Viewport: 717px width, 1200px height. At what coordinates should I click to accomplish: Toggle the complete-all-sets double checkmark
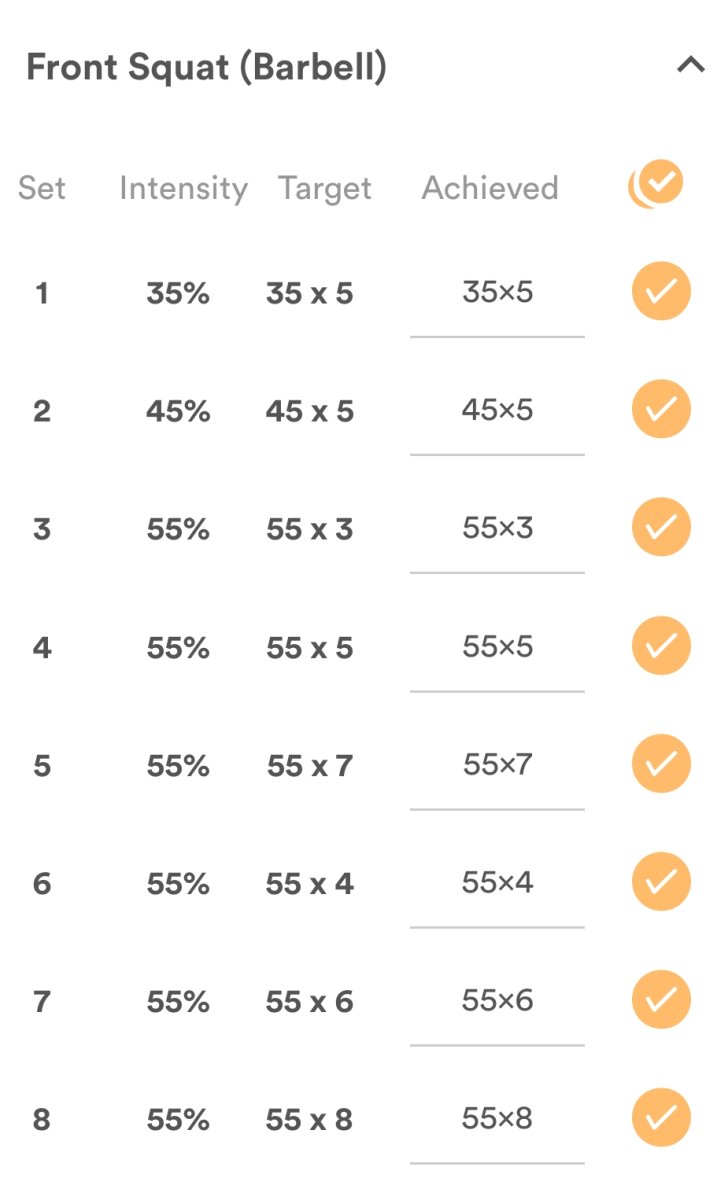tap(657, 185)
